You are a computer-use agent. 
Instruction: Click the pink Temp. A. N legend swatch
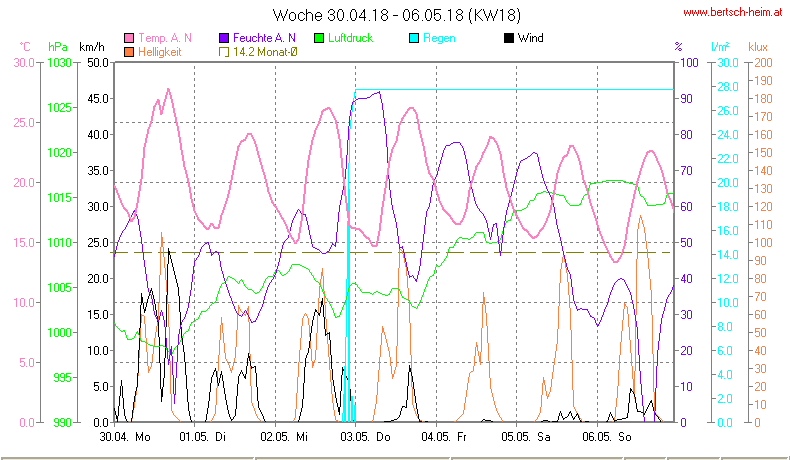click(129, 38)
